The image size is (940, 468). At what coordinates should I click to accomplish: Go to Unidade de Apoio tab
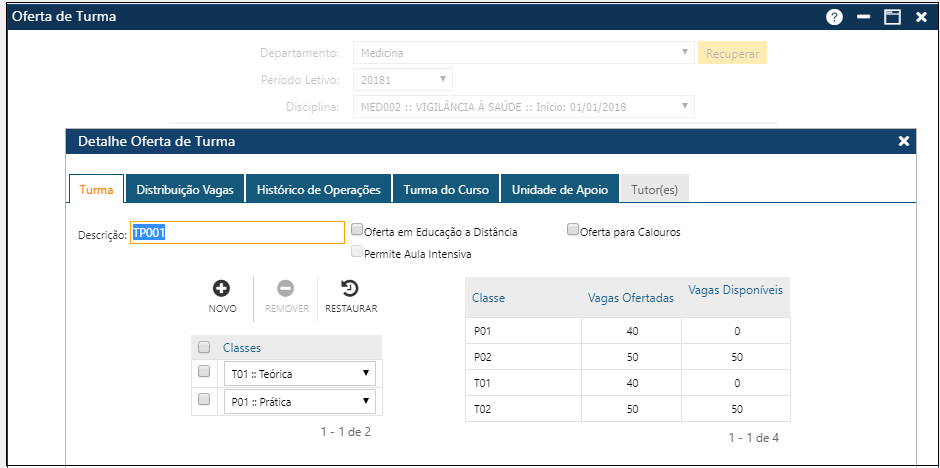point(559,189)
